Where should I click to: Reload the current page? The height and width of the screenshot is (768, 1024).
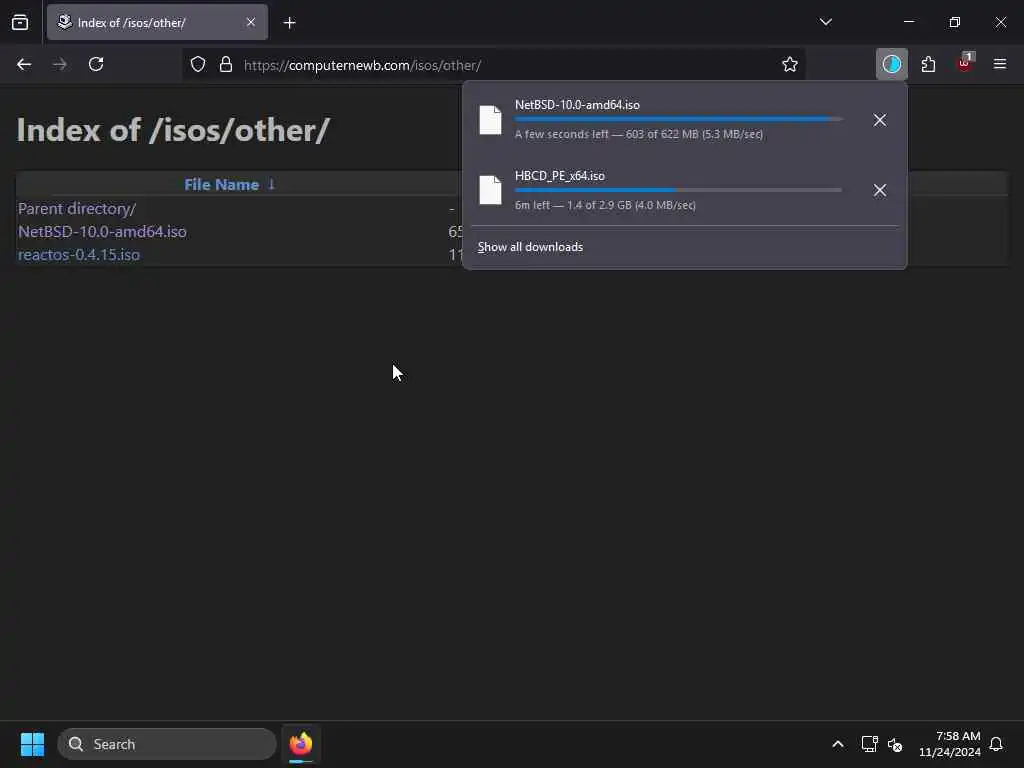point(96,64)
